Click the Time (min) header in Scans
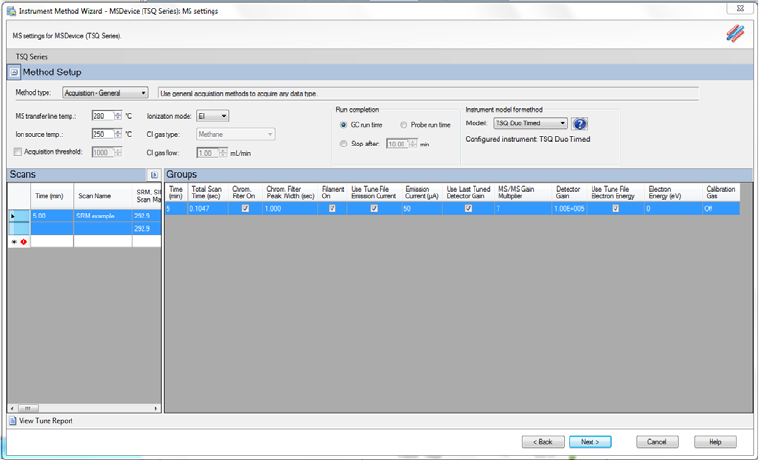This screenshot has width=759, height=460. 52,196
